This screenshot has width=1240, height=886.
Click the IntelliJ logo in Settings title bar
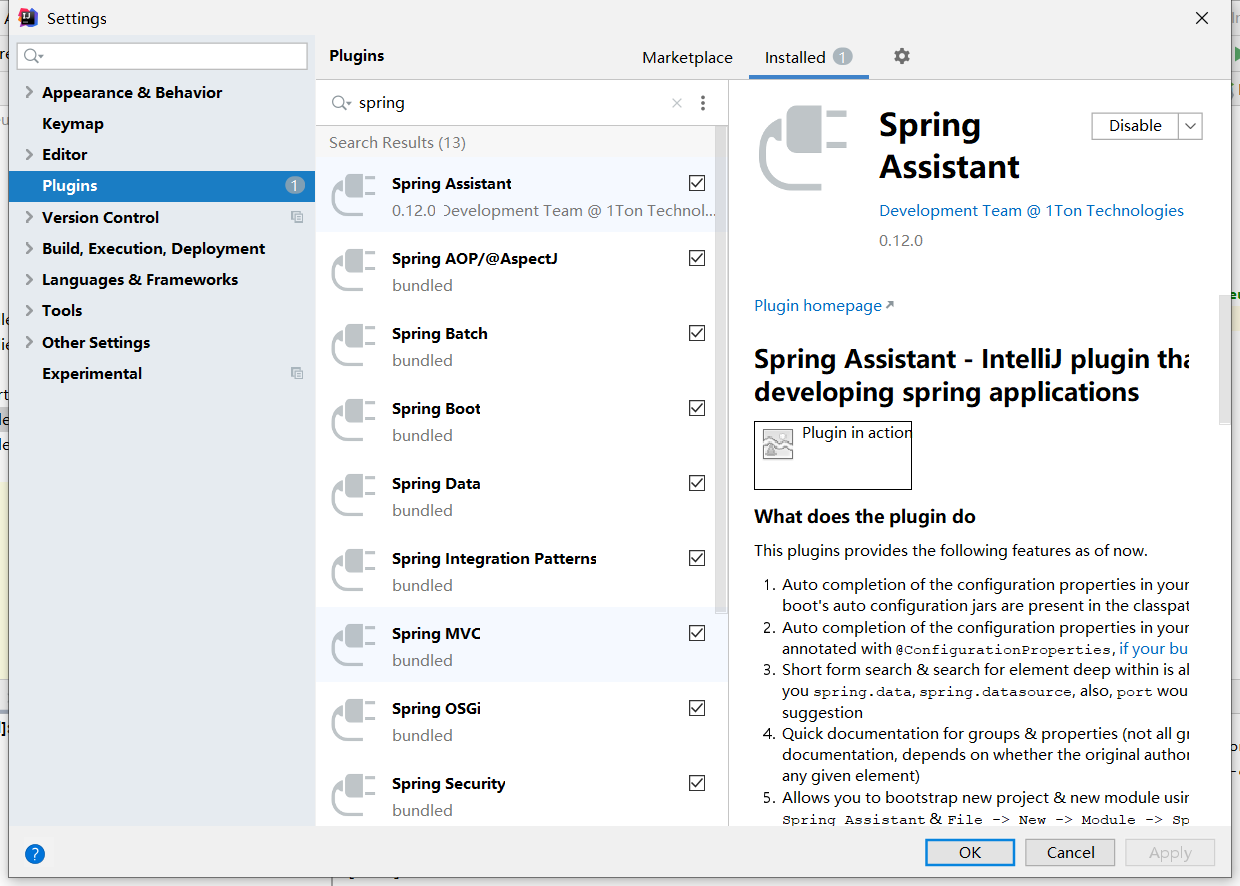pos(28,18)
